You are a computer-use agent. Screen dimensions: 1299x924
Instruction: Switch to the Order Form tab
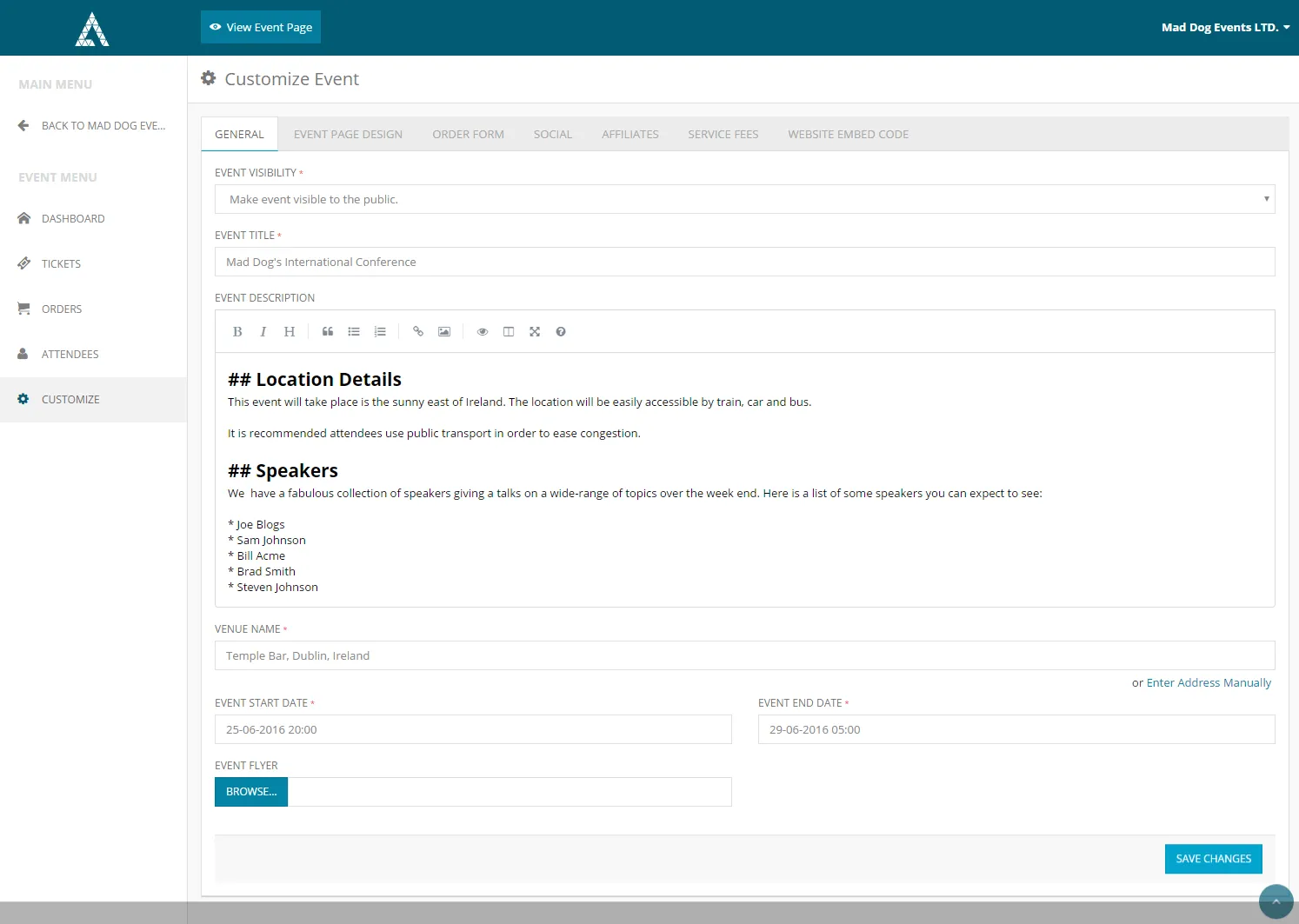(x=468, y=134)
